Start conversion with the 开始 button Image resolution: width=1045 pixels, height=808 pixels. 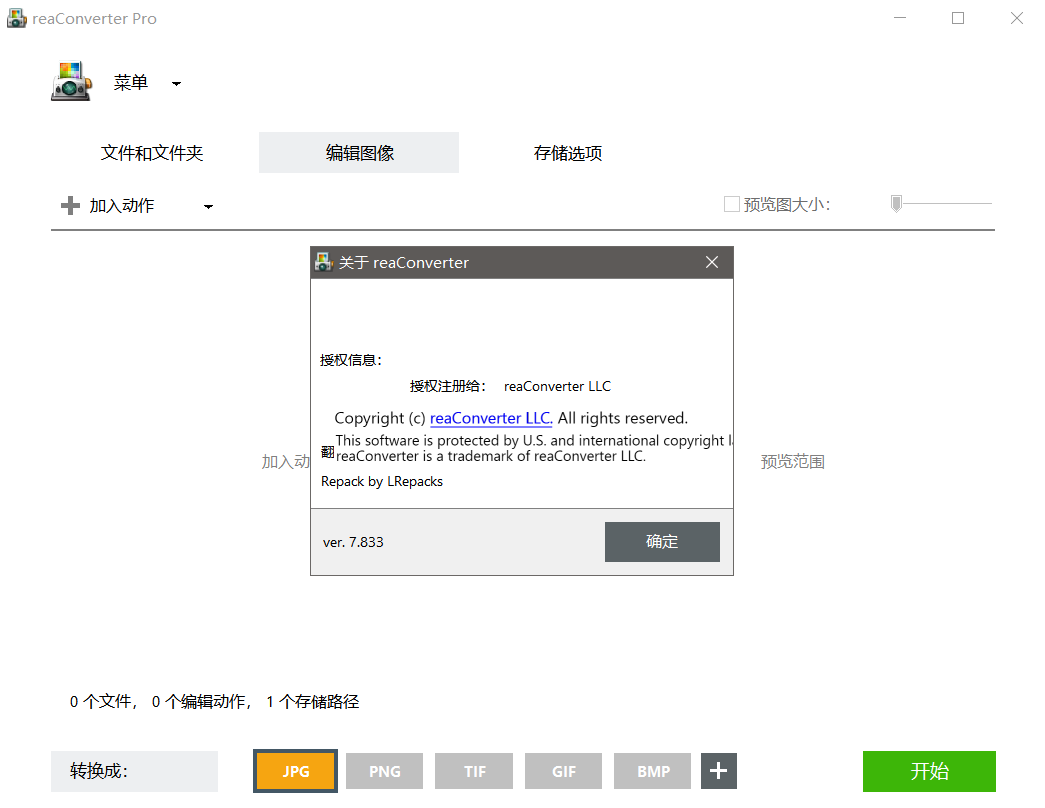(x=928, y=771)
